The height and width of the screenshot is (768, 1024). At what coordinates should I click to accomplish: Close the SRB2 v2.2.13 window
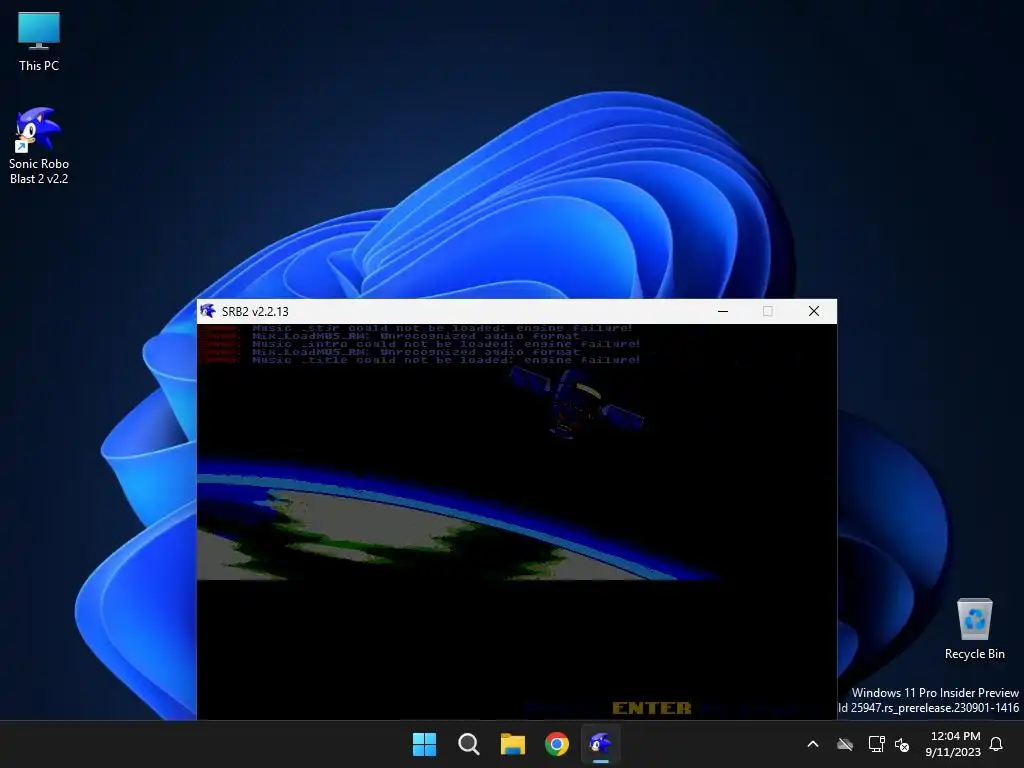pos(814,312)
